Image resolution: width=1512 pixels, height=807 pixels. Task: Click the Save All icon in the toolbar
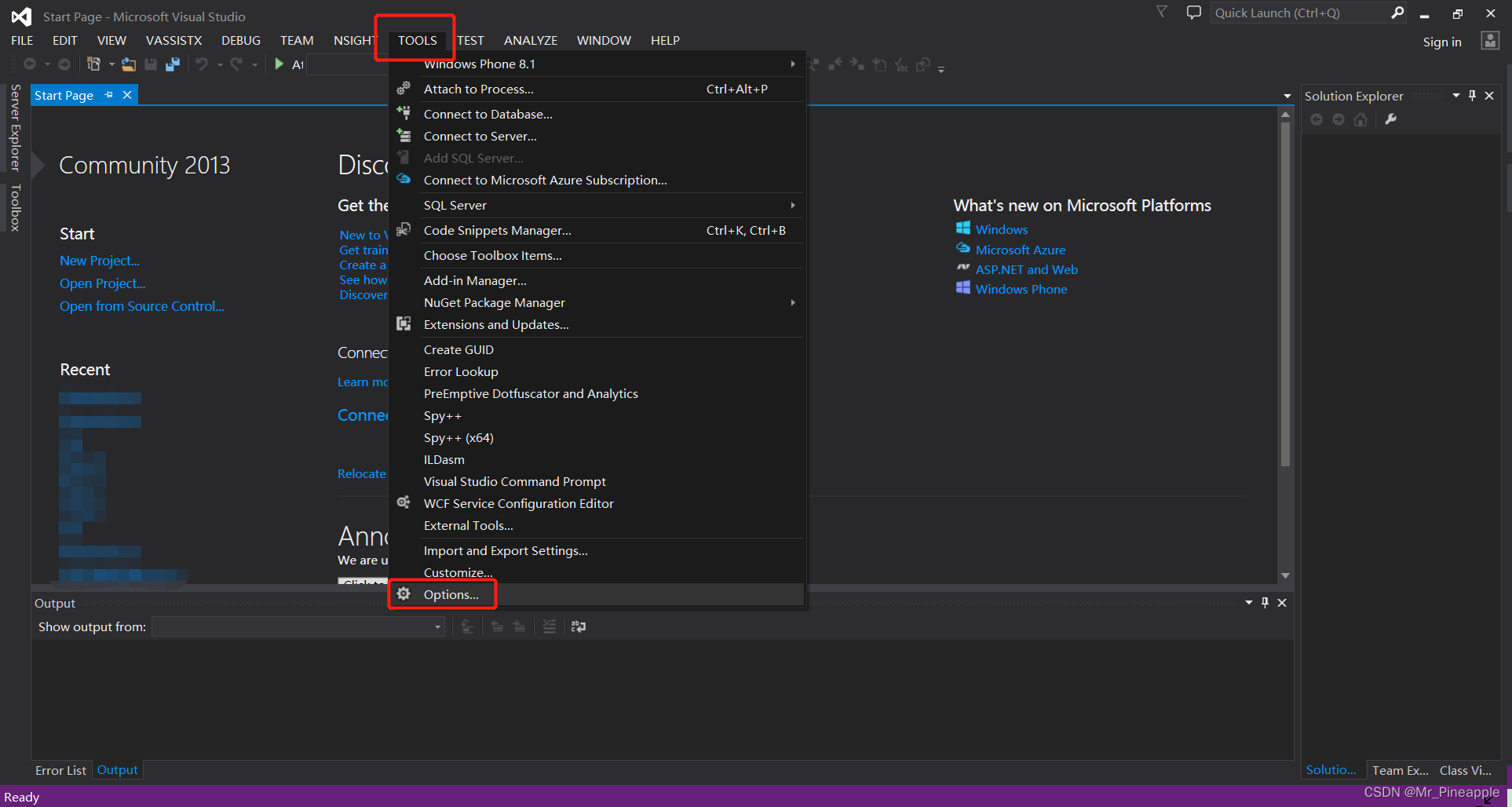click(173, 64)
